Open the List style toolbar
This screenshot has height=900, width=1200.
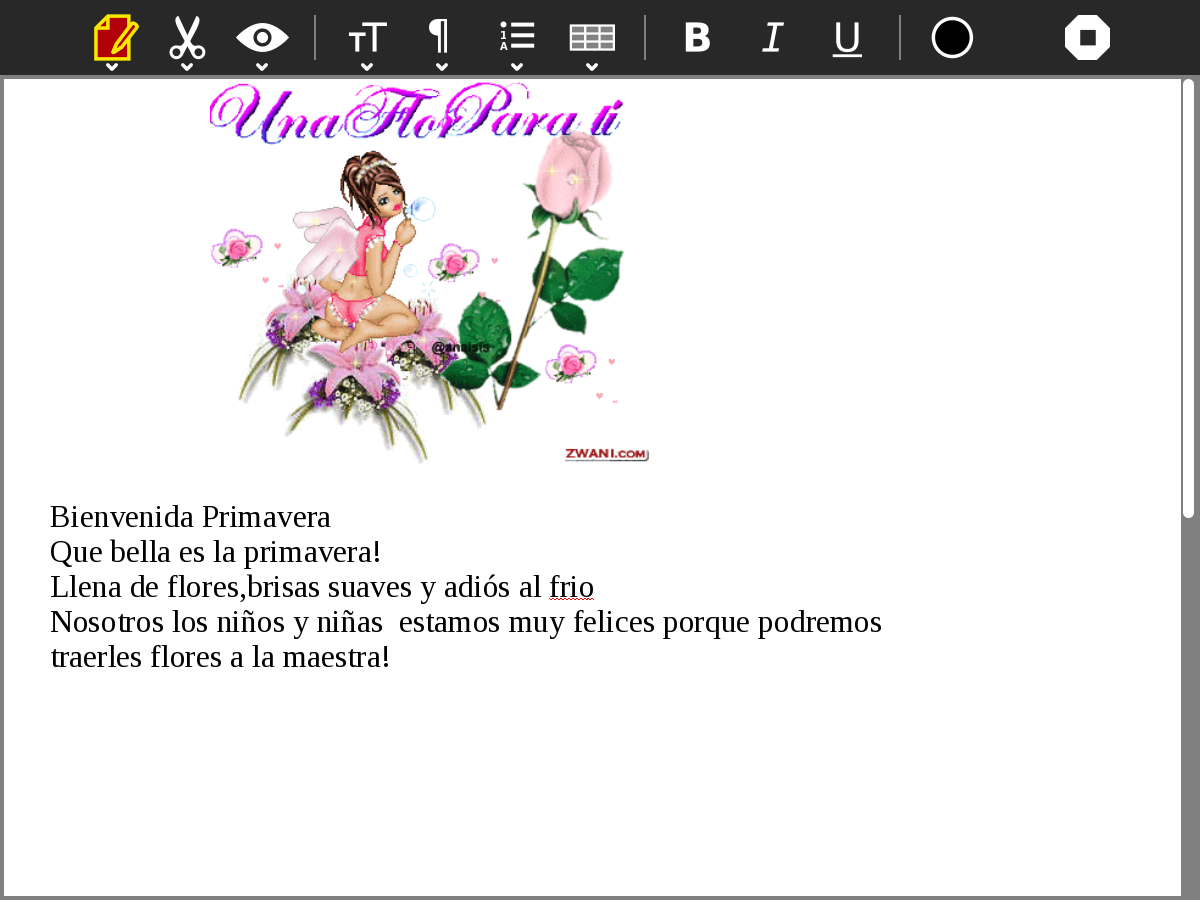pos(517,37)
